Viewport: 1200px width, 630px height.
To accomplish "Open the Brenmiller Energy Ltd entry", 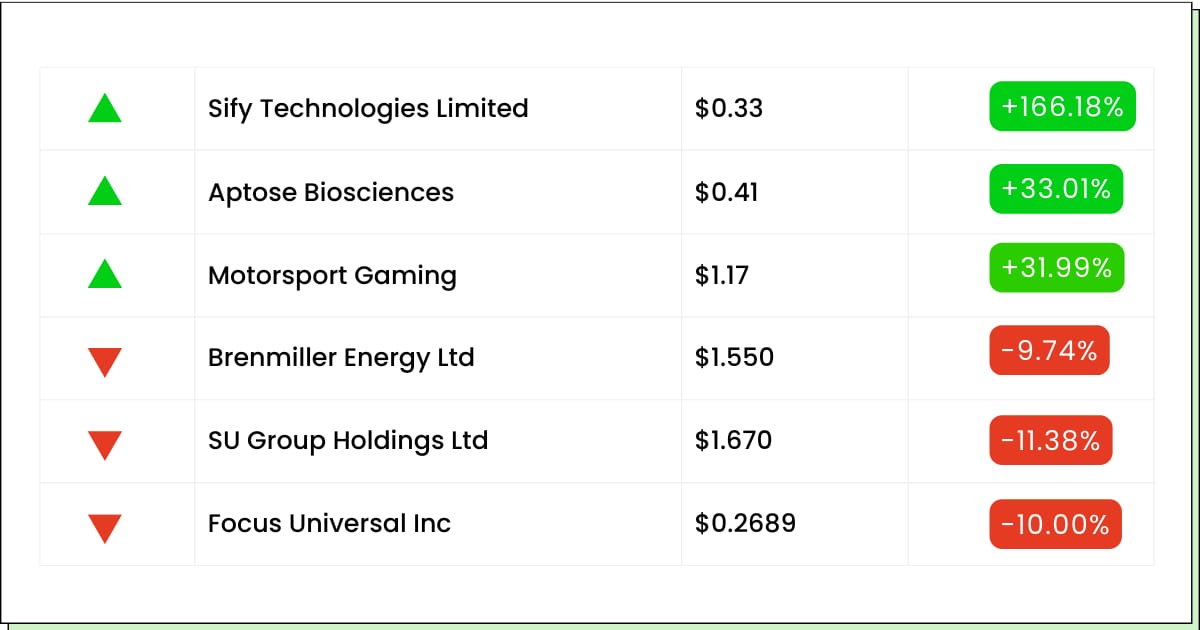I will (x=341, y=357).
